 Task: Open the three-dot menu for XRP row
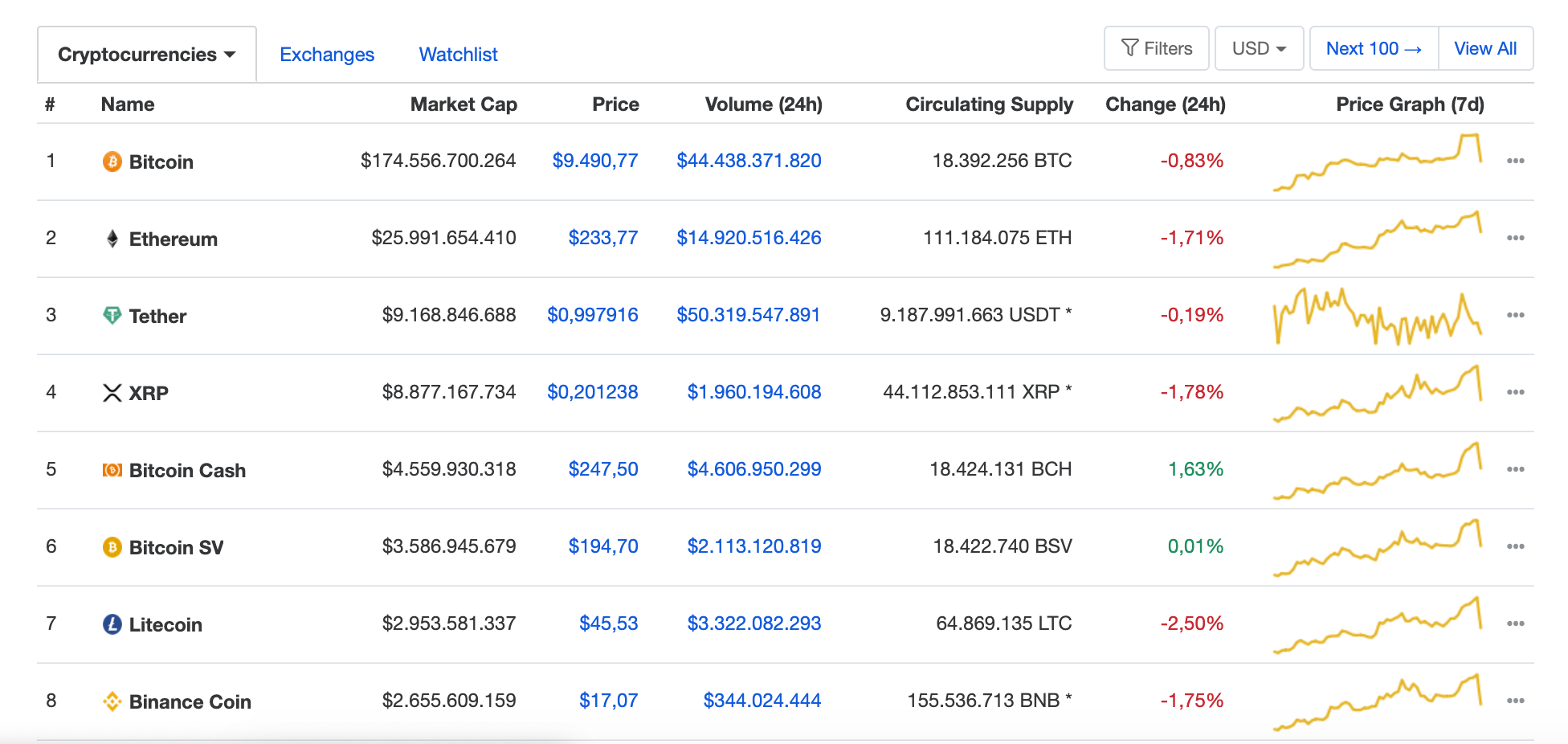(1515, 392)
